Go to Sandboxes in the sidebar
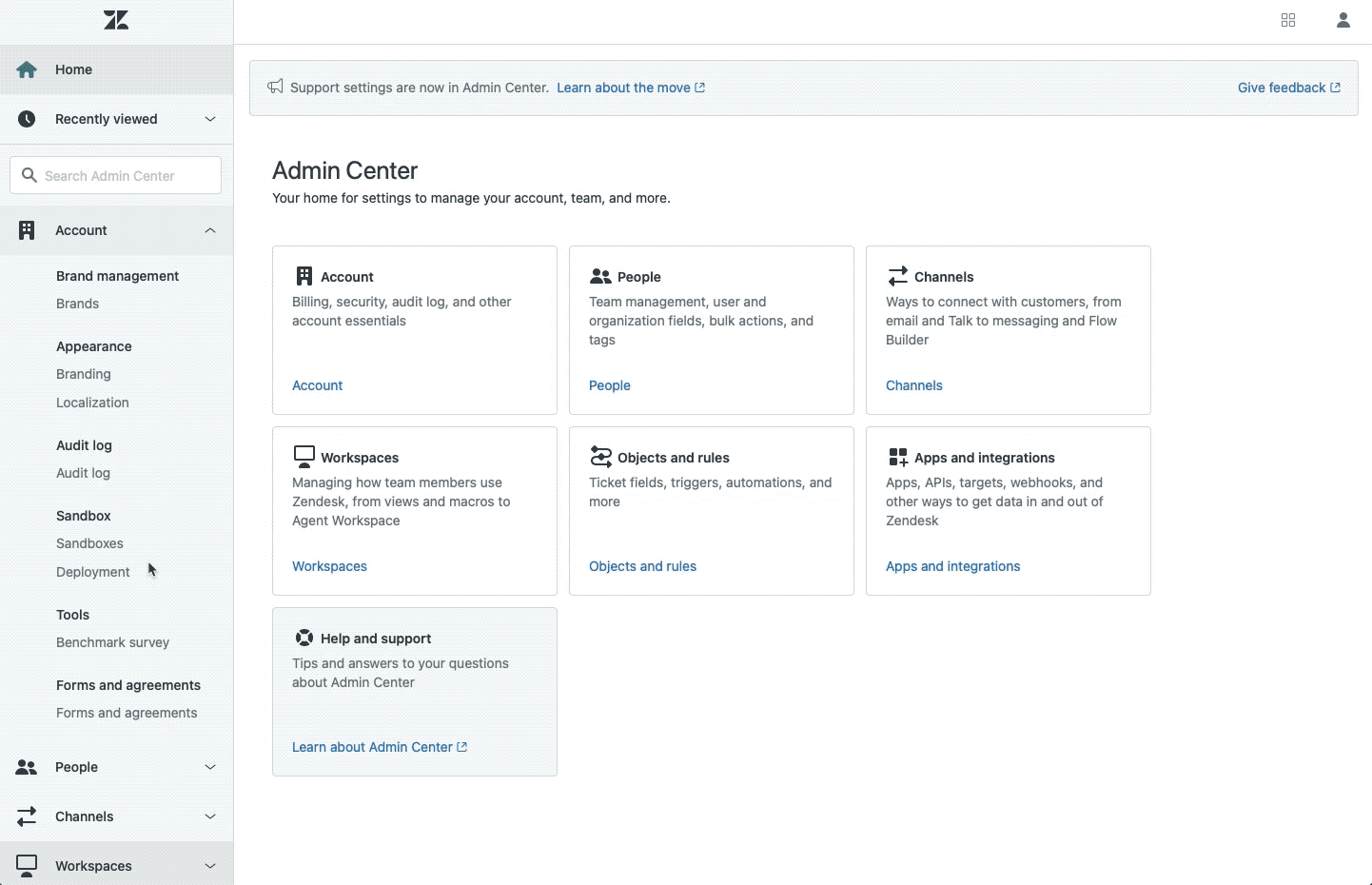Viewport: 1372px width, 885px height. pyautogui.click(x=89, y=543)
